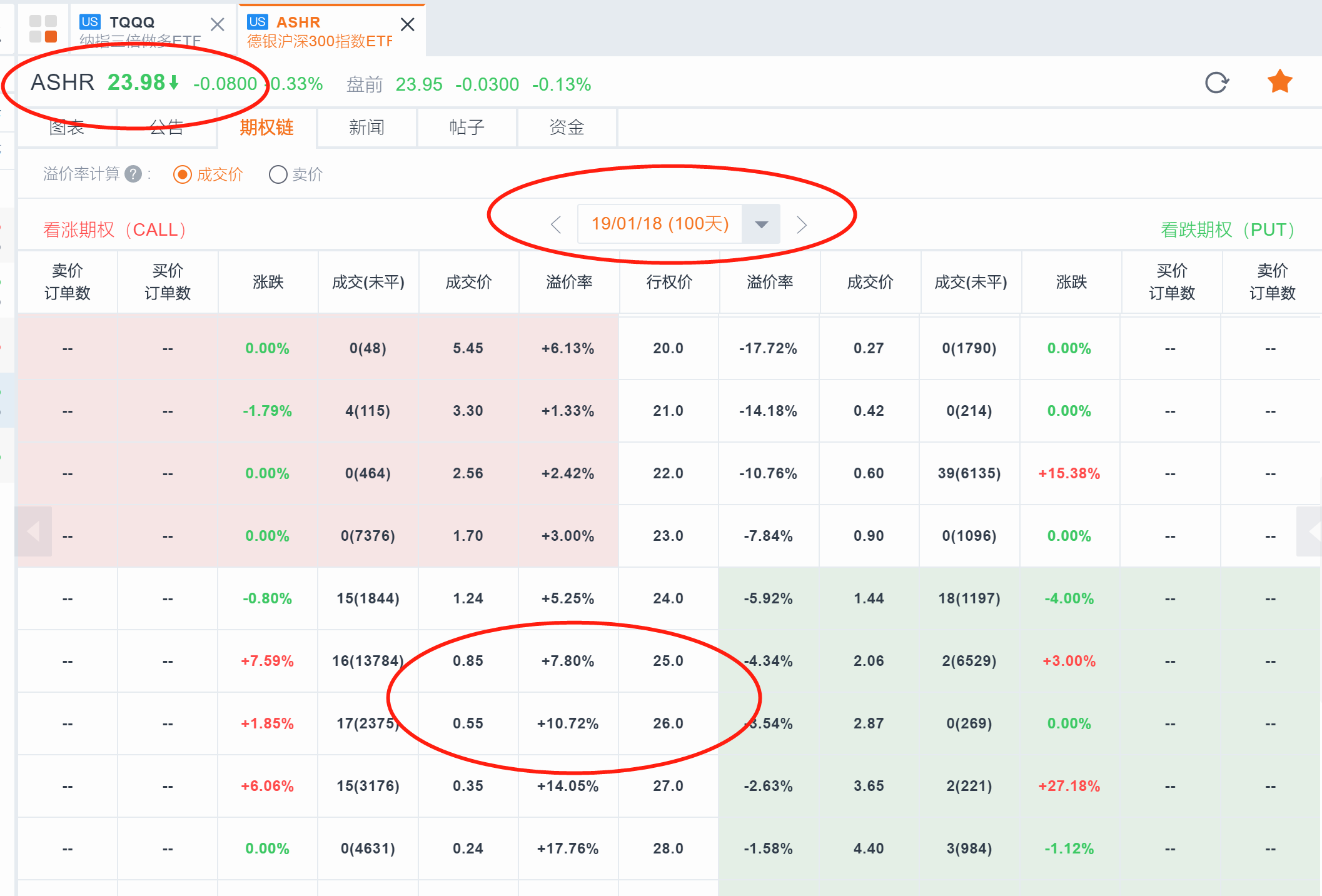Go to next expiration date
The image size is (1322, 896).
pos(802,224)
